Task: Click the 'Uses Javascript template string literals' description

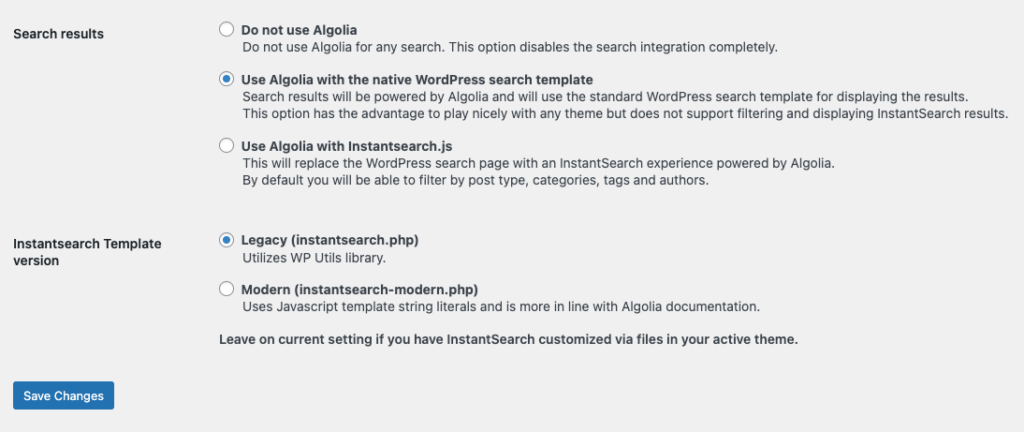Action: point(501,306)
